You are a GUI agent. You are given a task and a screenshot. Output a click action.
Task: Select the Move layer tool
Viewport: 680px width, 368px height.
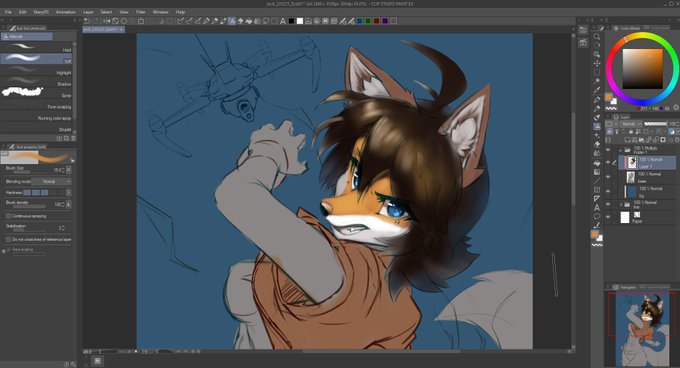597,63
